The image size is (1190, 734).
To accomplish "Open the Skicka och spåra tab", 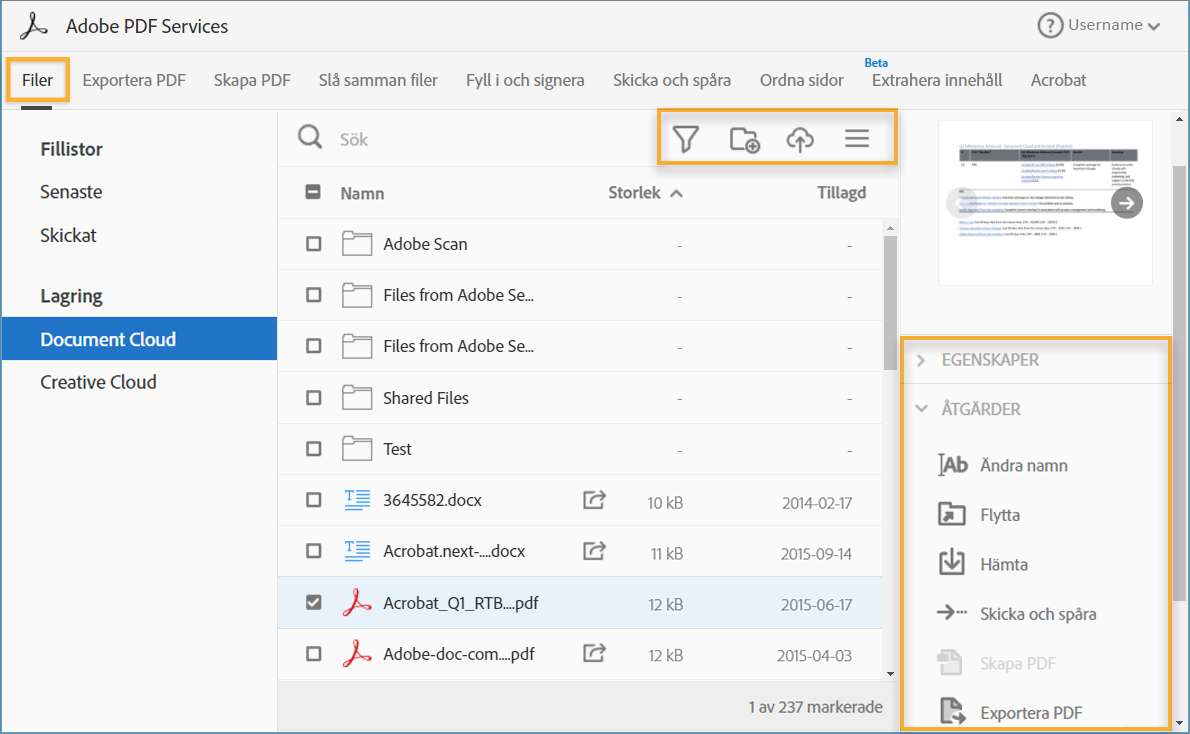I will click(672, 80).
